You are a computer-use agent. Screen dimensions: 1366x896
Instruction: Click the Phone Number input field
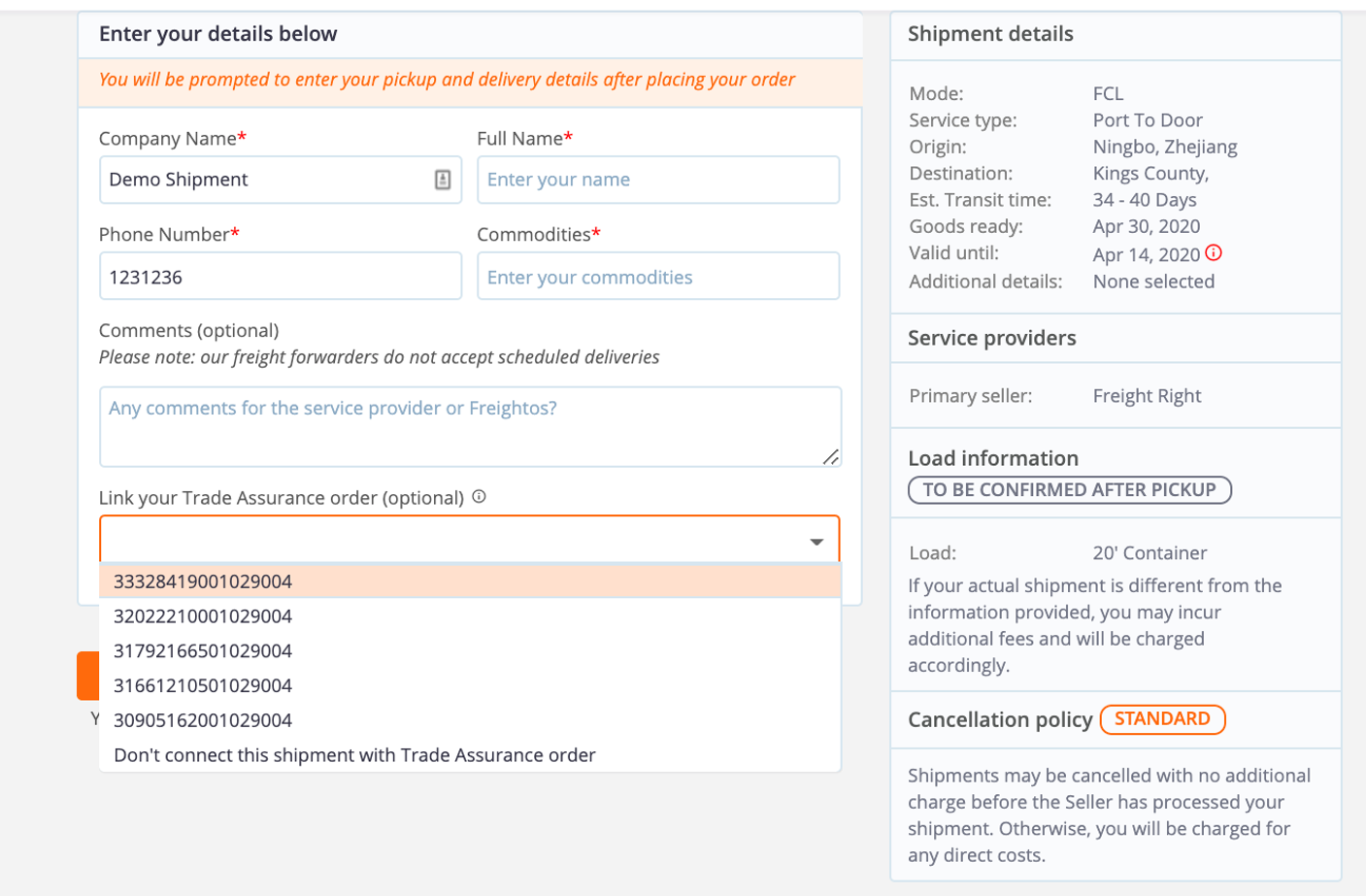[281, 277]
